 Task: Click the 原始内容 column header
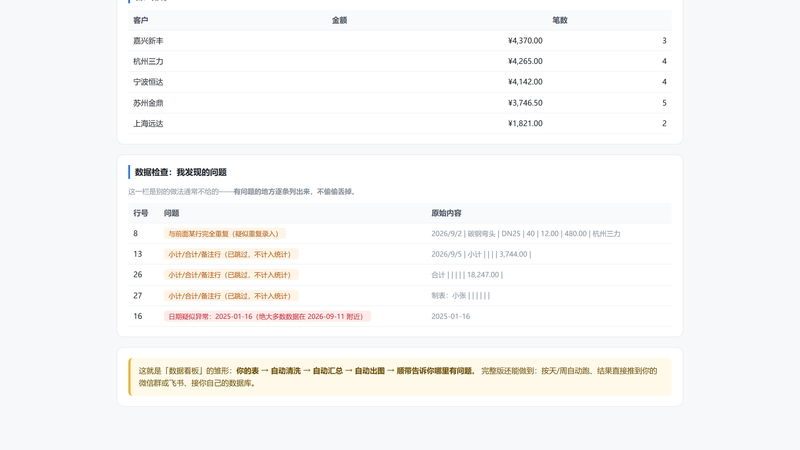pos(446,213)
